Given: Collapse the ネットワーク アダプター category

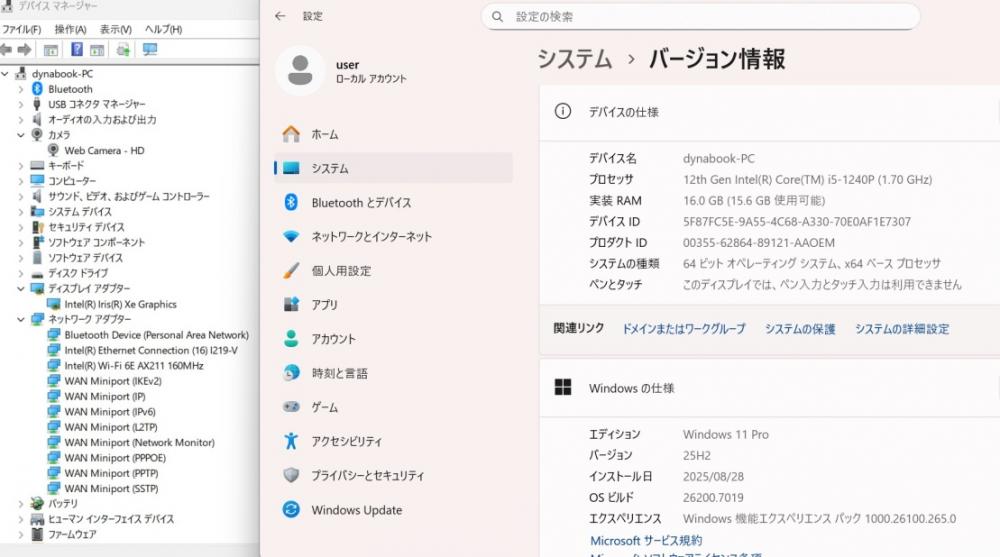Looking at the screenshot, I should coord(20,319).
